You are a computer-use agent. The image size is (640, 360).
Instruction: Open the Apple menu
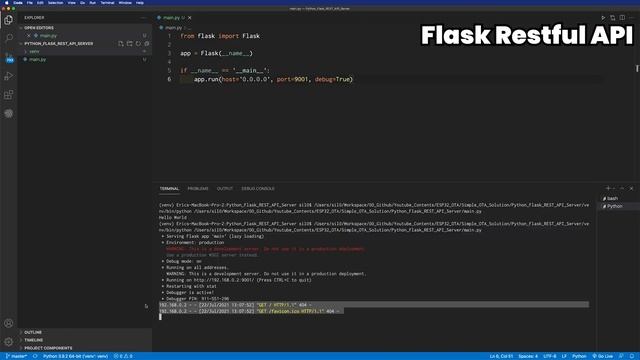7,2
